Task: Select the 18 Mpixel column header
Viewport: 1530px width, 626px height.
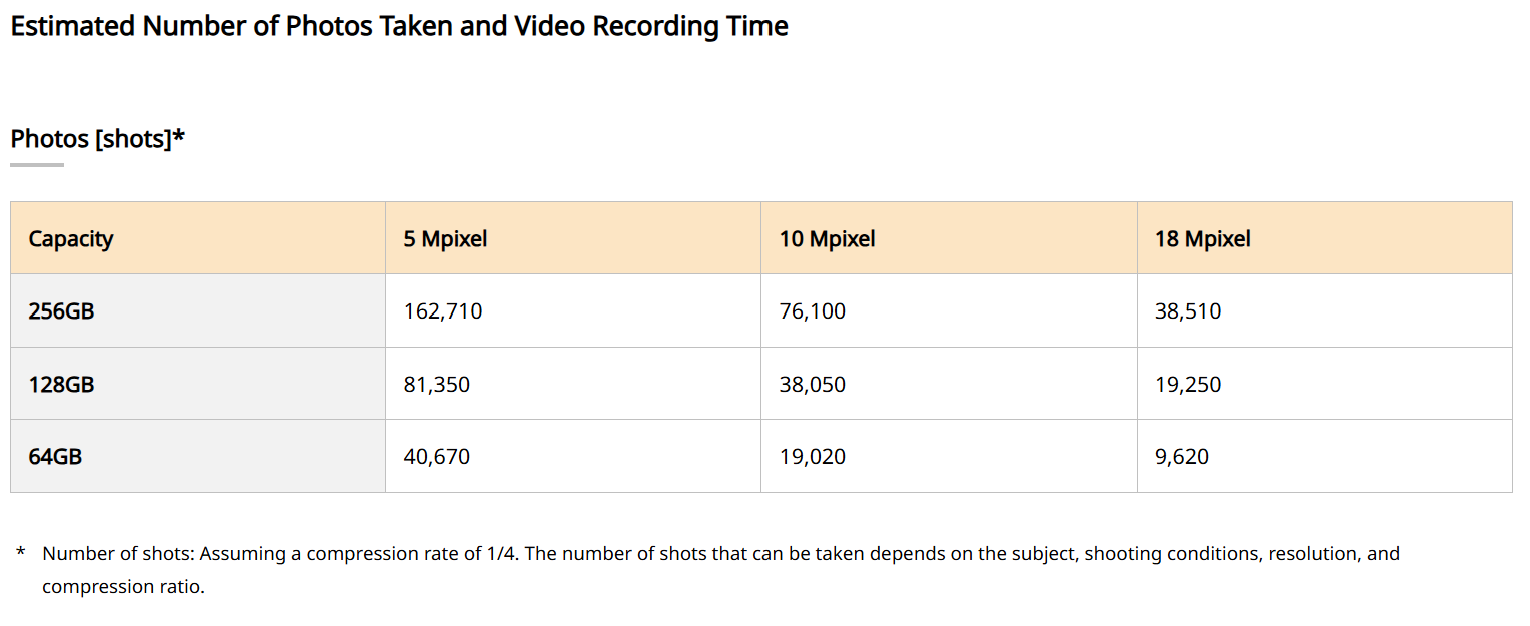Action: tap(1202, 239)
